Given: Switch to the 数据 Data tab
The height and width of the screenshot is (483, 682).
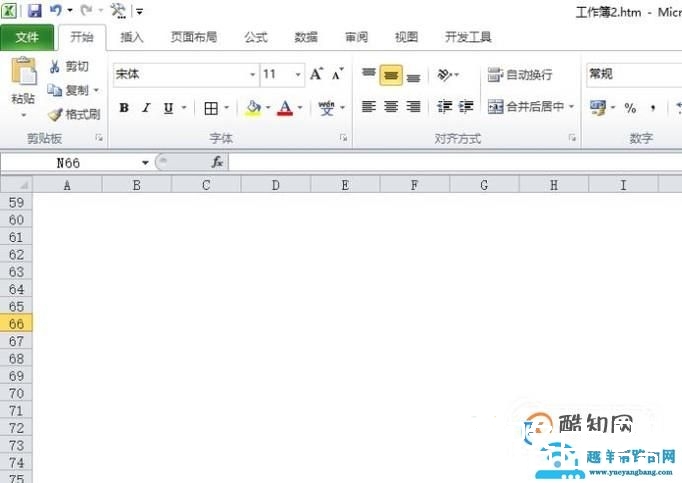Looking at the screenshot, I should click(x=306, y=37).
